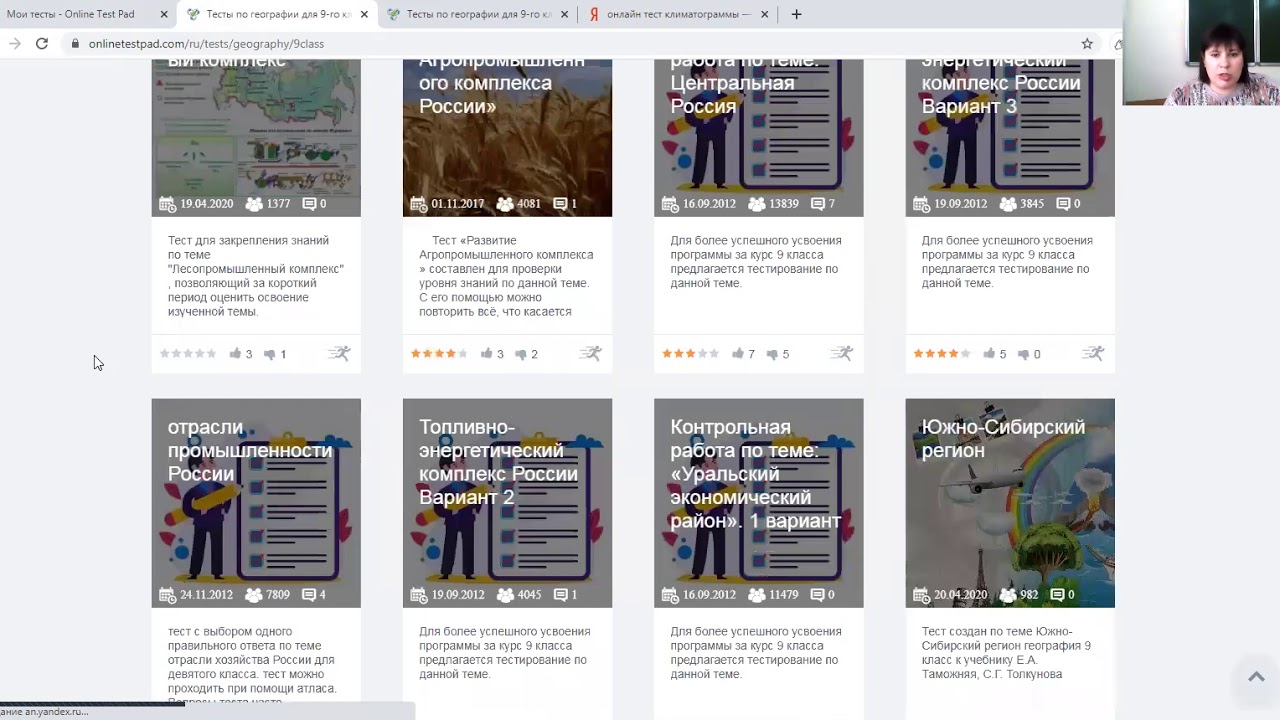
Task: Select participant count 3845
Action: [x=1032, y=204]
